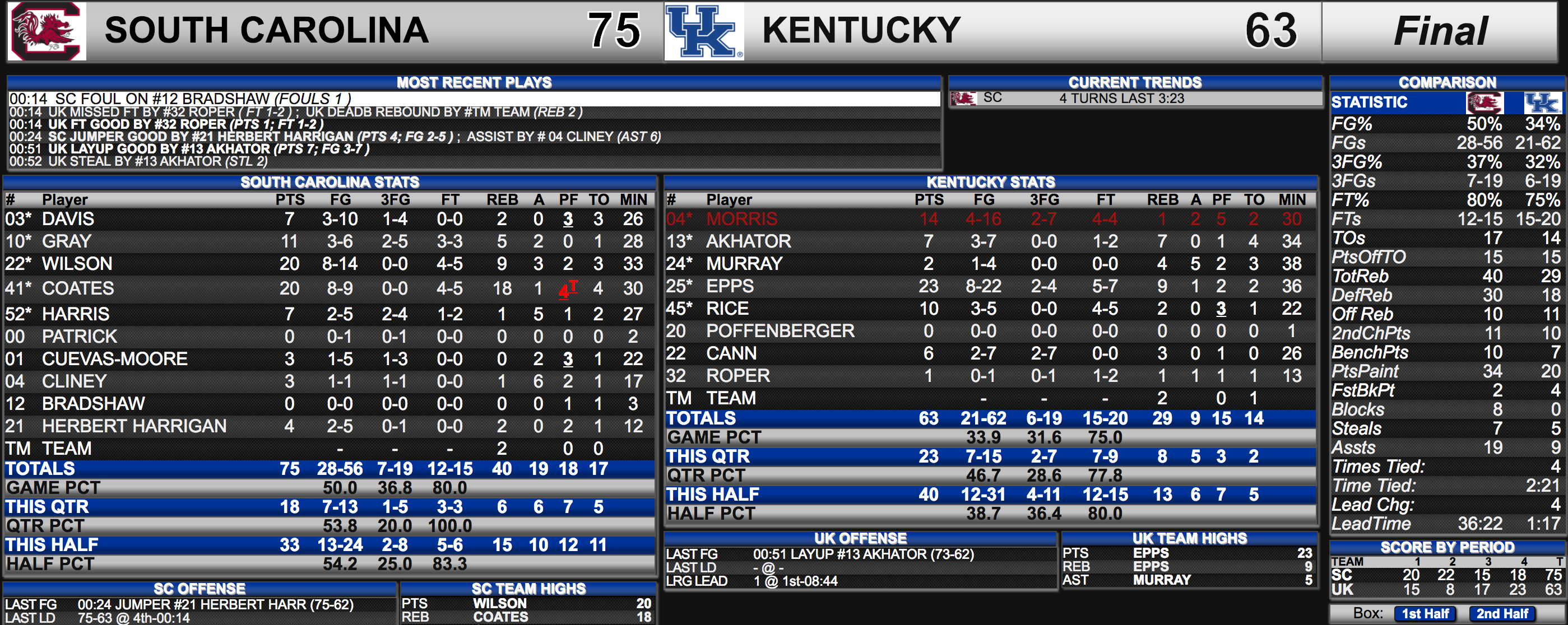Viewport: 1568px width, 625px height.
Task: Click Kentucky's THIS HALF totals row
Action: click(990, 495)
